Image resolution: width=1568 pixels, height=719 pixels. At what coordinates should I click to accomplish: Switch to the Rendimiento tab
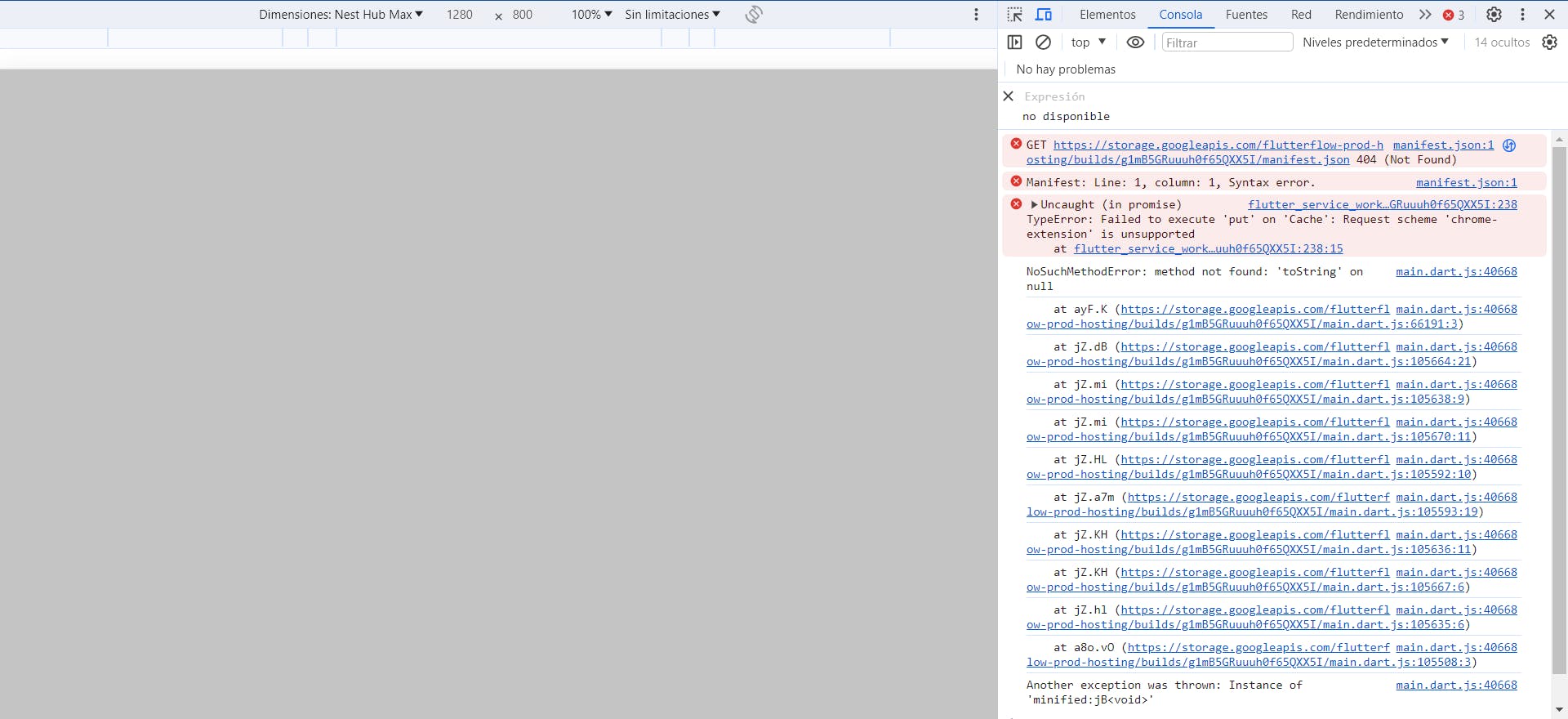point(1369,15)
